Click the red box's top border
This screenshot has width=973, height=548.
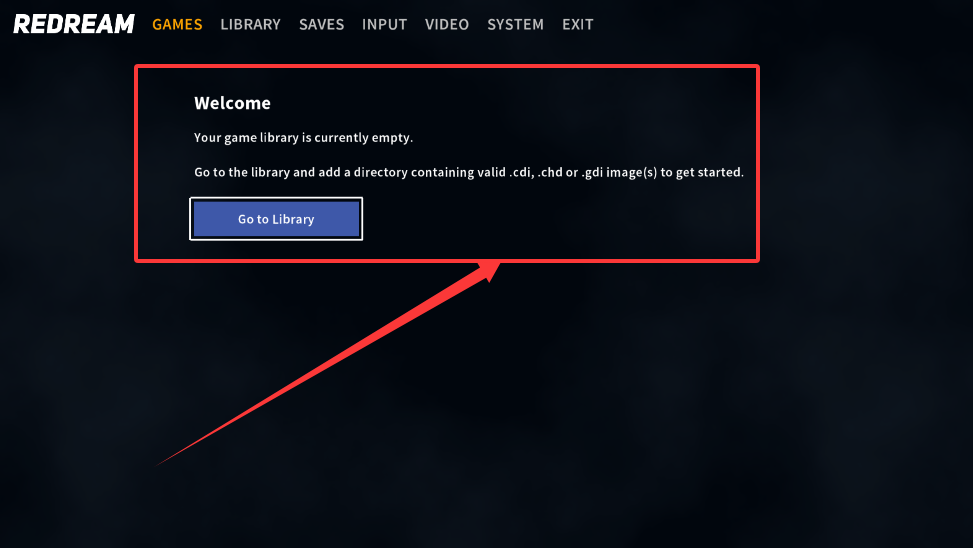[447, 66]
